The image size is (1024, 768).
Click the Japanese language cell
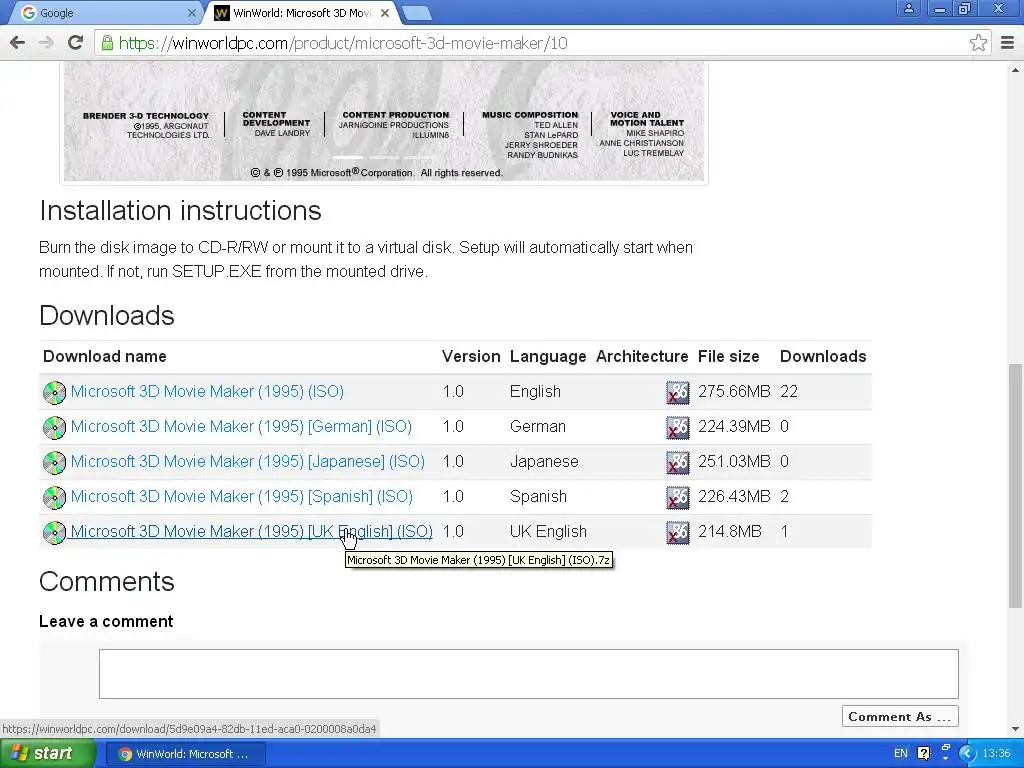[x=544, y=461]
